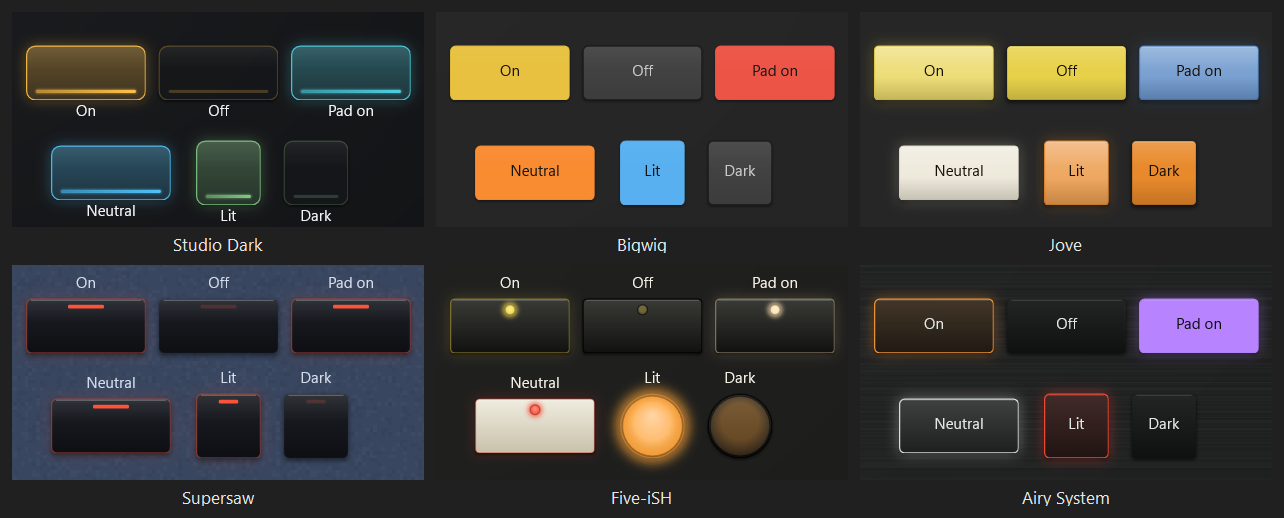Click the Five-iSH 'Pad on' button with white LED
This screenshot has height=518, width=1284.
pyautogui.click(x=775, y=326)
